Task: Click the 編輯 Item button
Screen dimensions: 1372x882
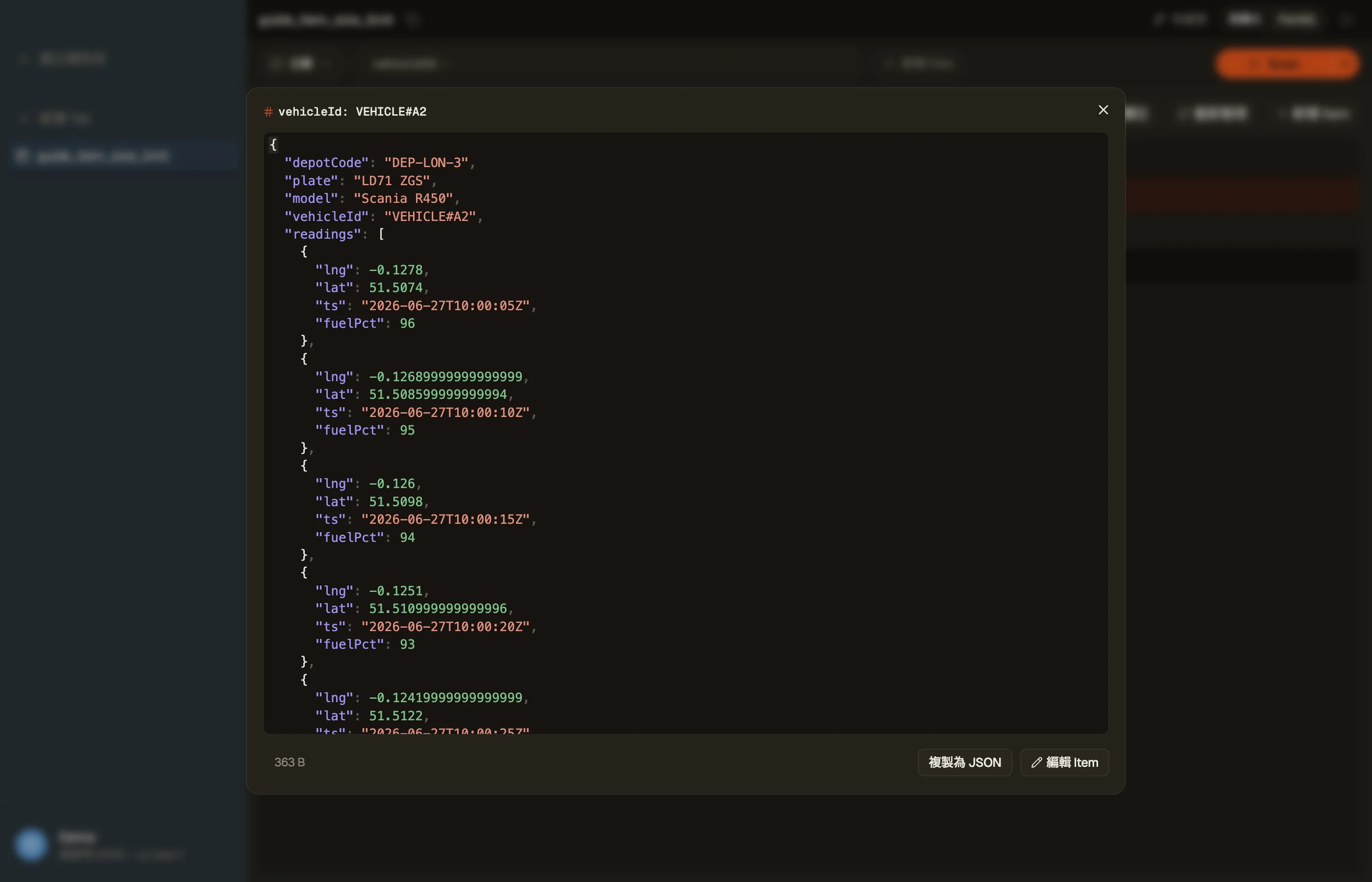Action: point(1064,762)
